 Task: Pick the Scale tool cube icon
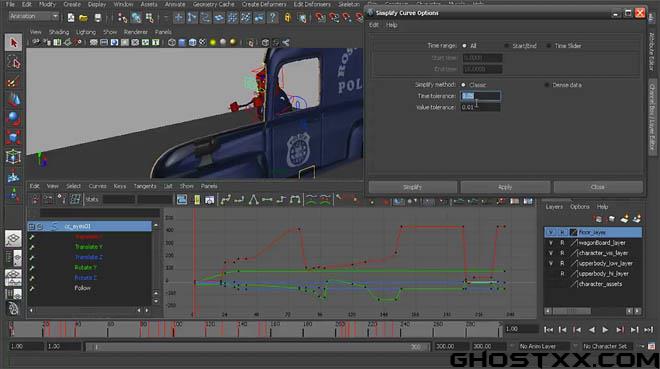click(13, 137)
